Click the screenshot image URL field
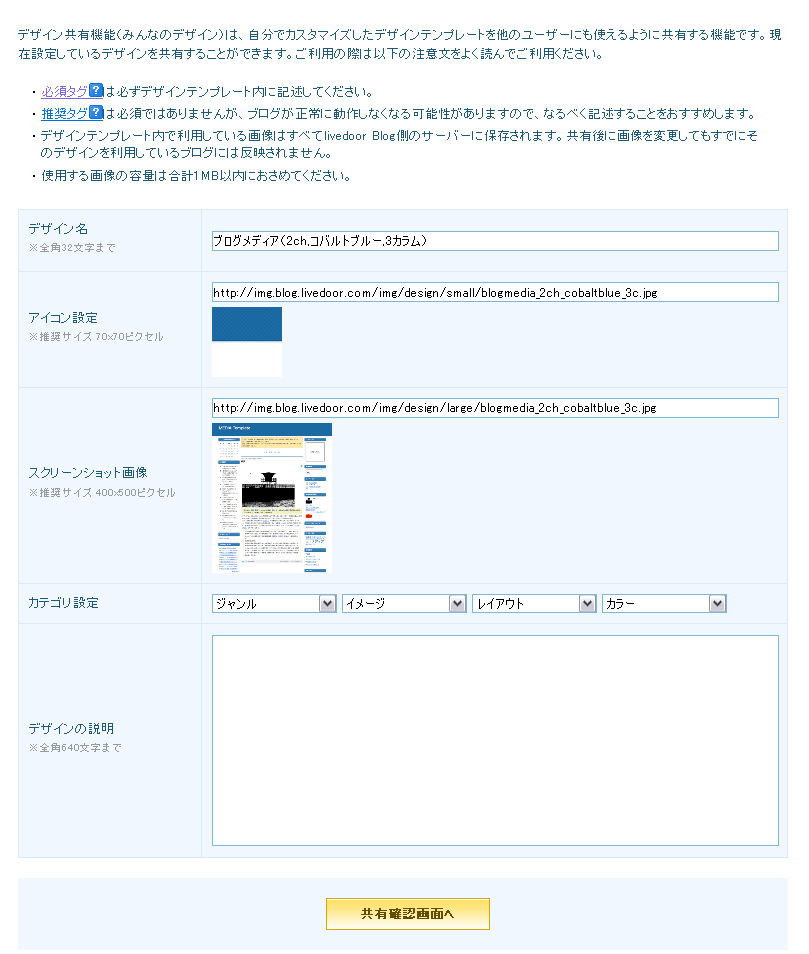Viewport: 809px width, 954px height. (x=495, y=408)
